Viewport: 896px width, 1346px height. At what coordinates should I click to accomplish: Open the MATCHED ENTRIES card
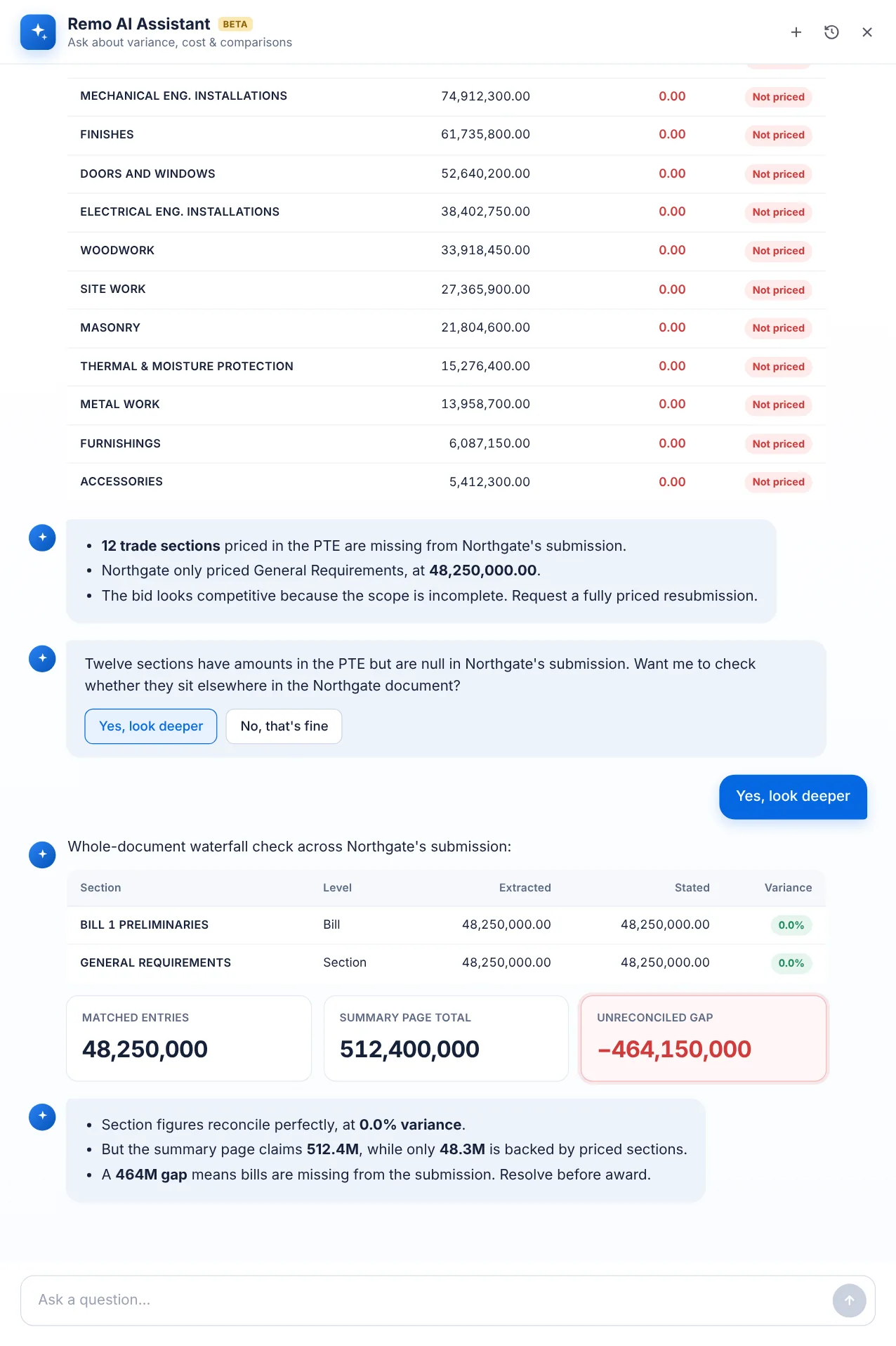coord(189,1038)
